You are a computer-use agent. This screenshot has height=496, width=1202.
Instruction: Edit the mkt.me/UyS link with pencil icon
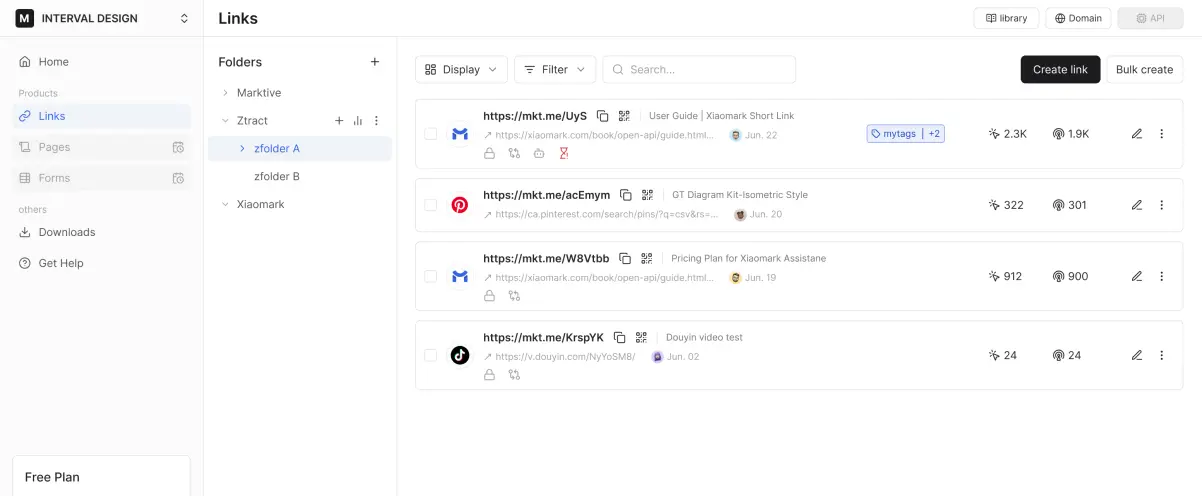pyautogui.click(x=1137, y=134)
